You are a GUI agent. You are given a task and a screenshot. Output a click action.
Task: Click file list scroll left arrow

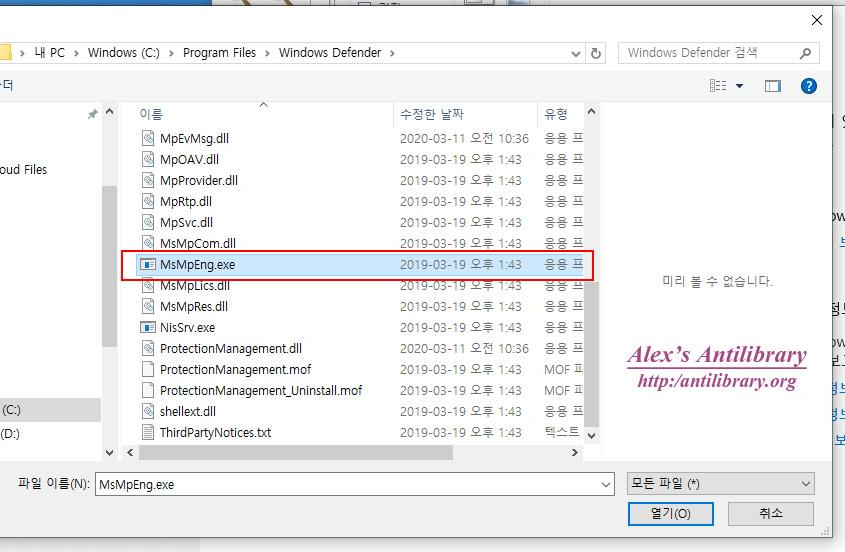[x=130, y=453]
